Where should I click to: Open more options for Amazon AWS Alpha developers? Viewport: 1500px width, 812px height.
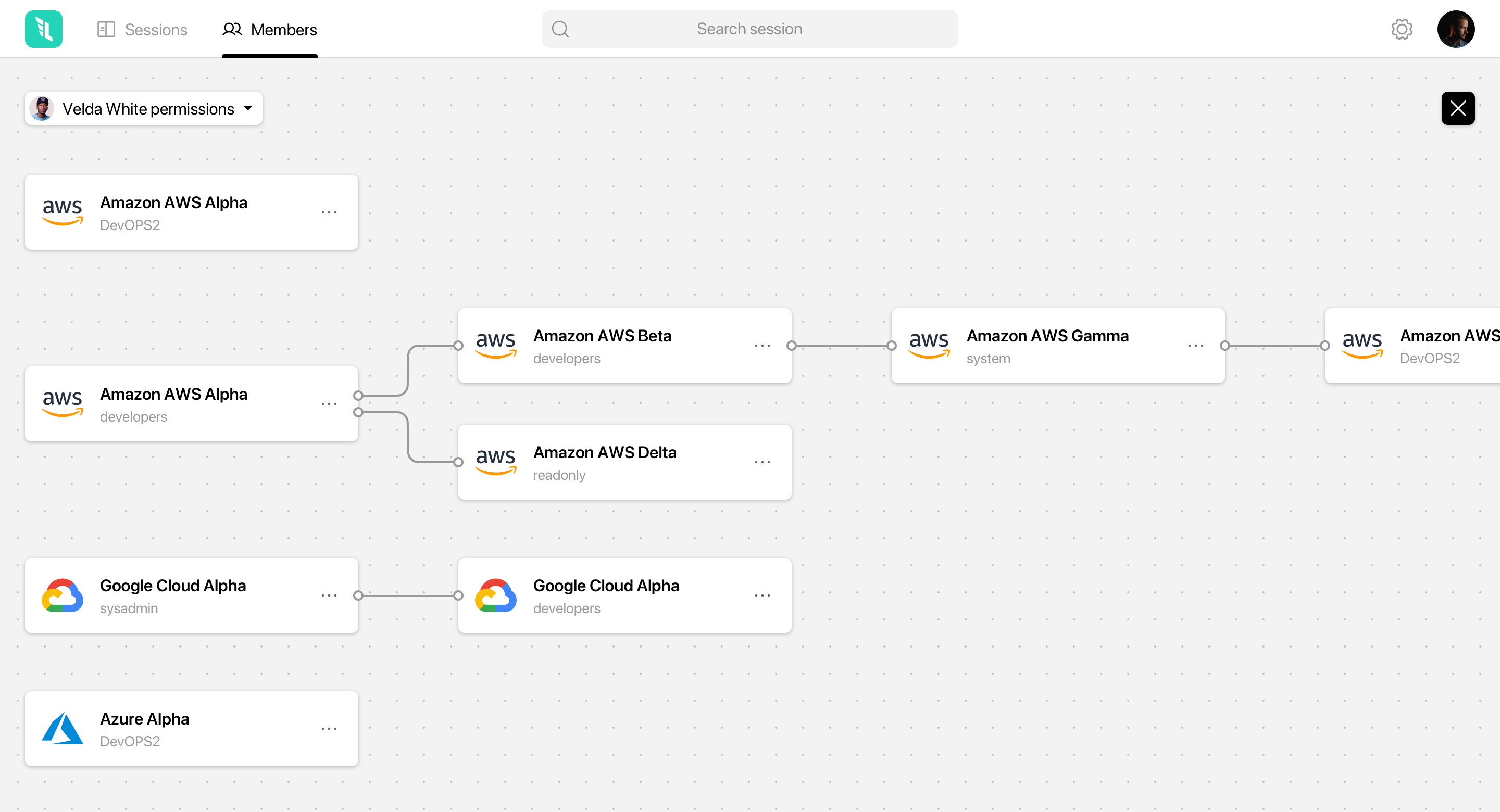[329, 404]
